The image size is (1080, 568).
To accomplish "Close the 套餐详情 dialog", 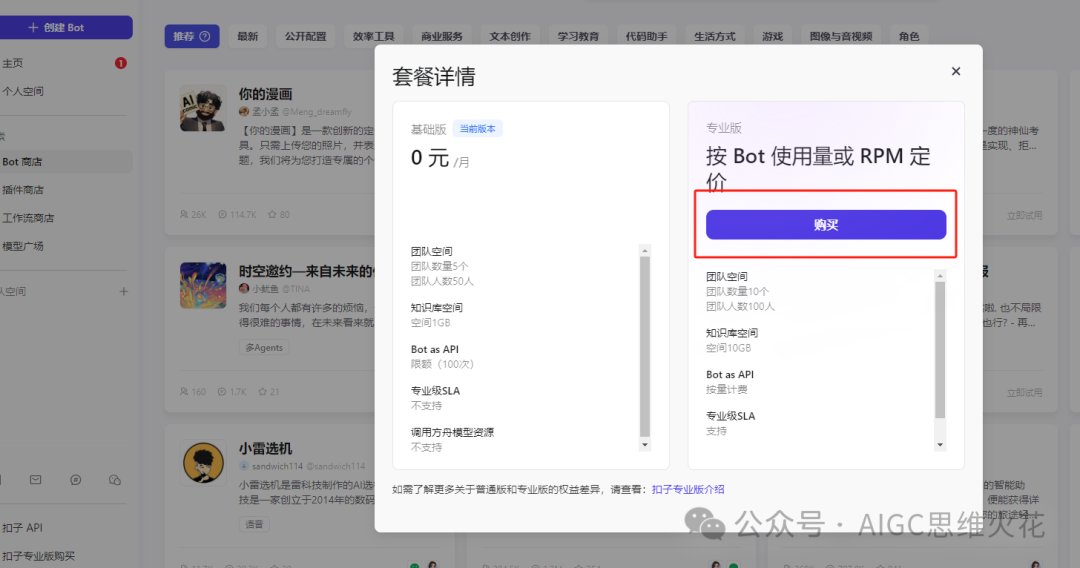I will click(x=955, y=71).
